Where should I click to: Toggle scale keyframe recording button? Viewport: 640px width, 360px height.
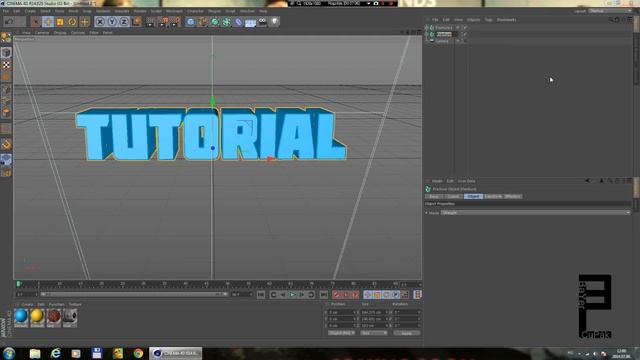click(x=377, y=295)
